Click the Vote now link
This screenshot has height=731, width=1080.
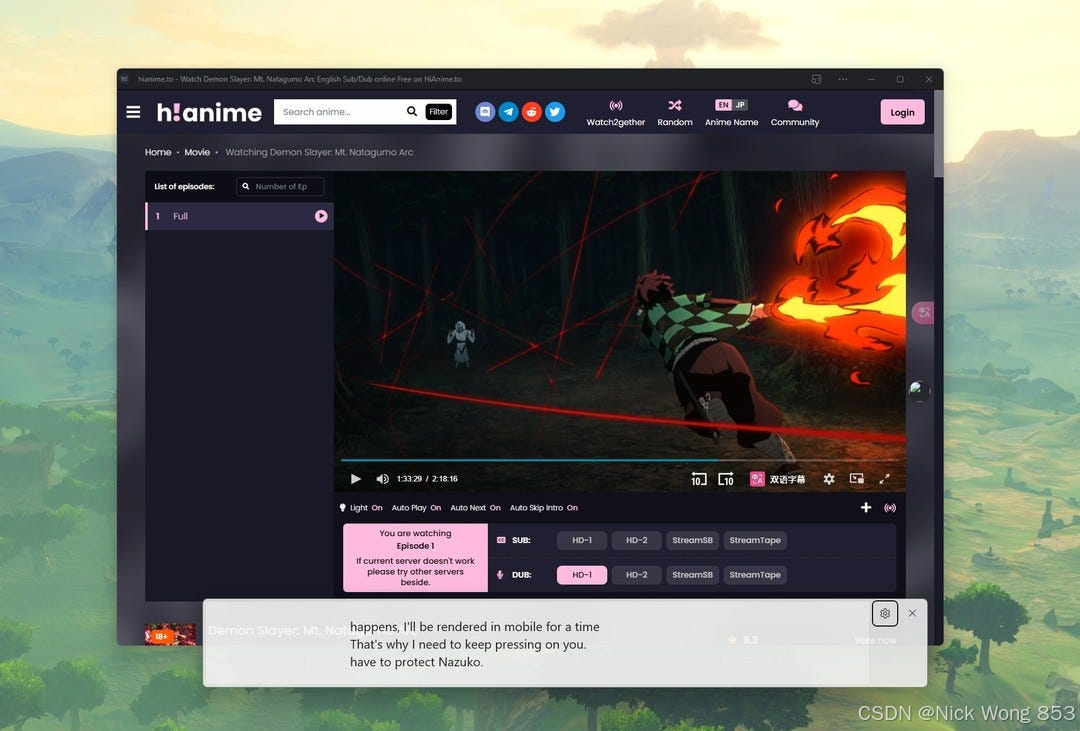(875, 640)
